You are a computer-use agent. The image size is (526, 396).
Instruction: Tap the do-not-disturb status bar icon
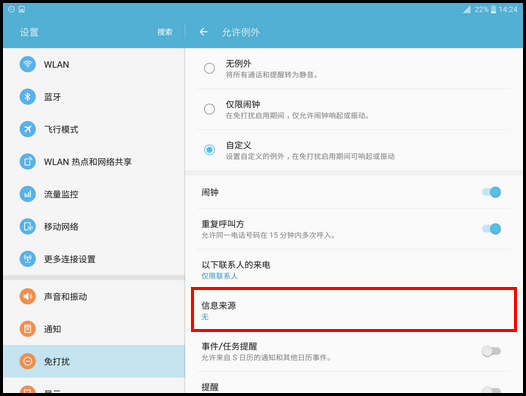(11, 9)
